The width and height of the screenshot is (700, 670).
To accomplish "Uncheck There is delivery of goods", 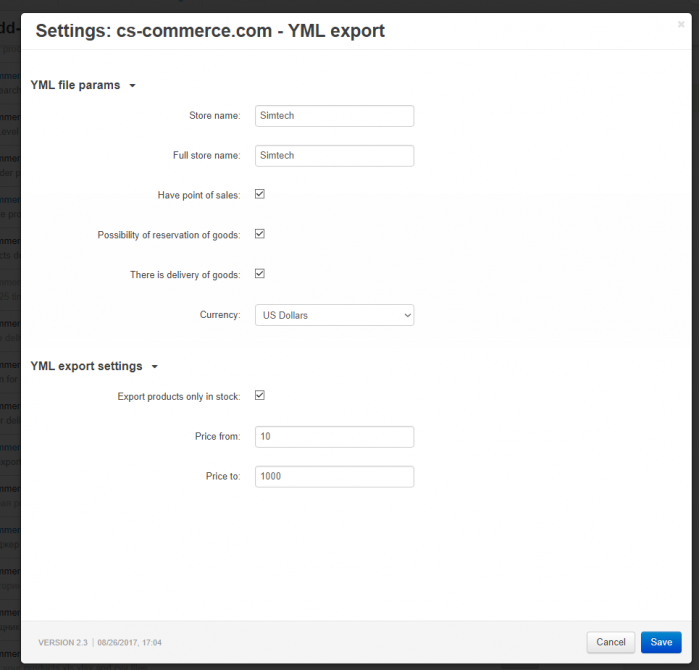I will point(260,274).
